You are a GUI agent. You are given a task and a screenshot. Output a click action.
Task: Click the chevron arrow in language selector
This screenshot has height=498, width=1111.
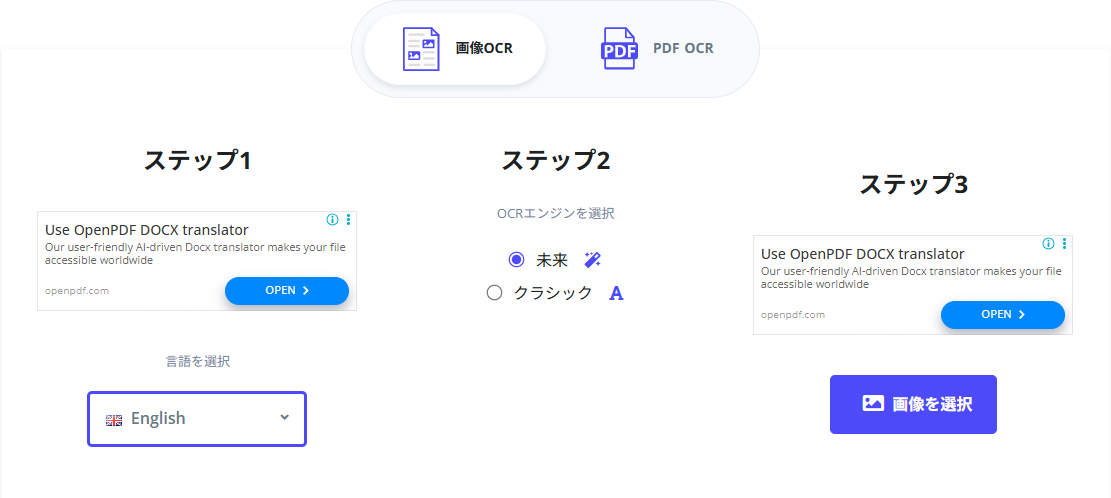285,417
